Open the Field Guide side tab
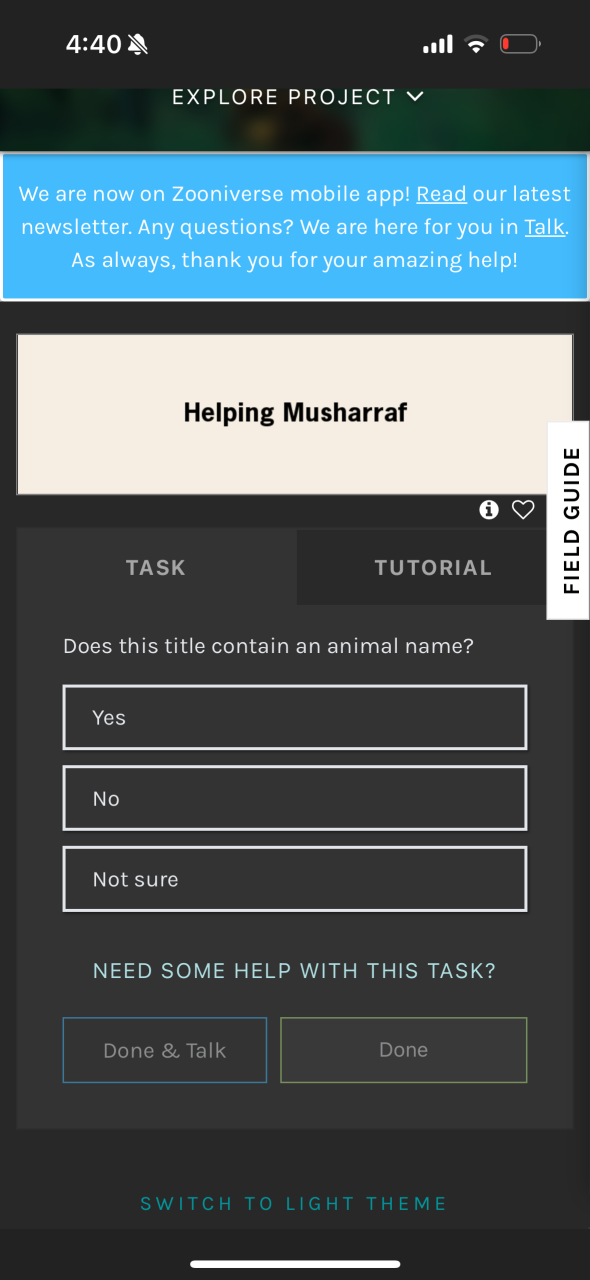This screenshot has height=1280, width=590. pos(569,521)
